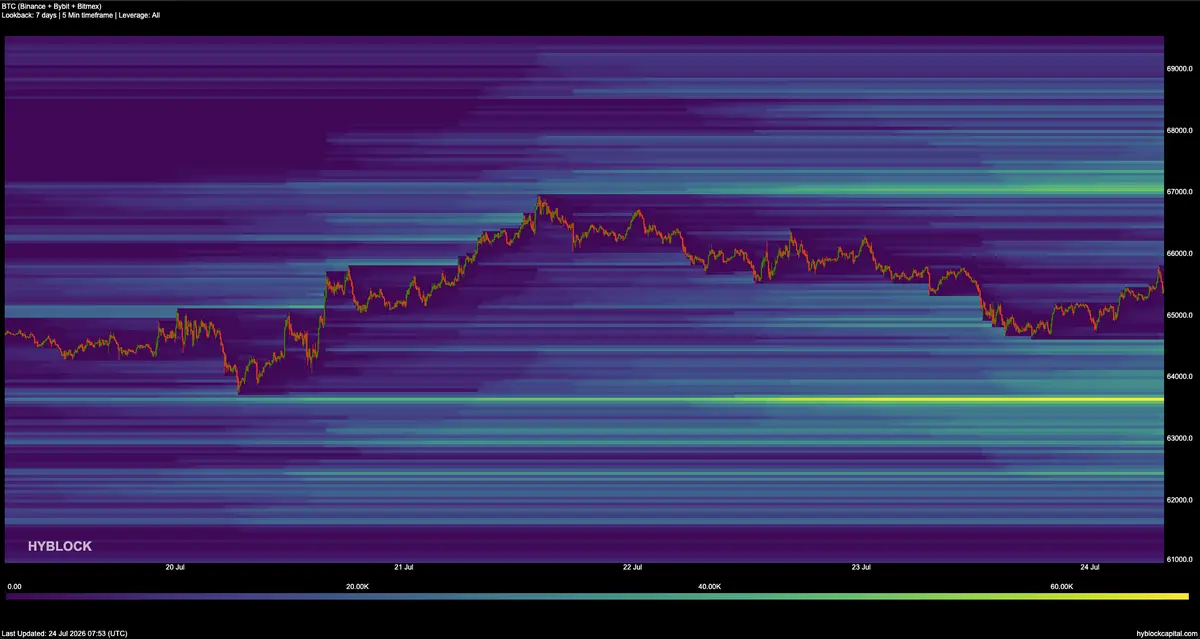This screenshot has width=1200, height=639.
Task: Click the 60.00K color scale label
Action: click(x=1062, y=587)
